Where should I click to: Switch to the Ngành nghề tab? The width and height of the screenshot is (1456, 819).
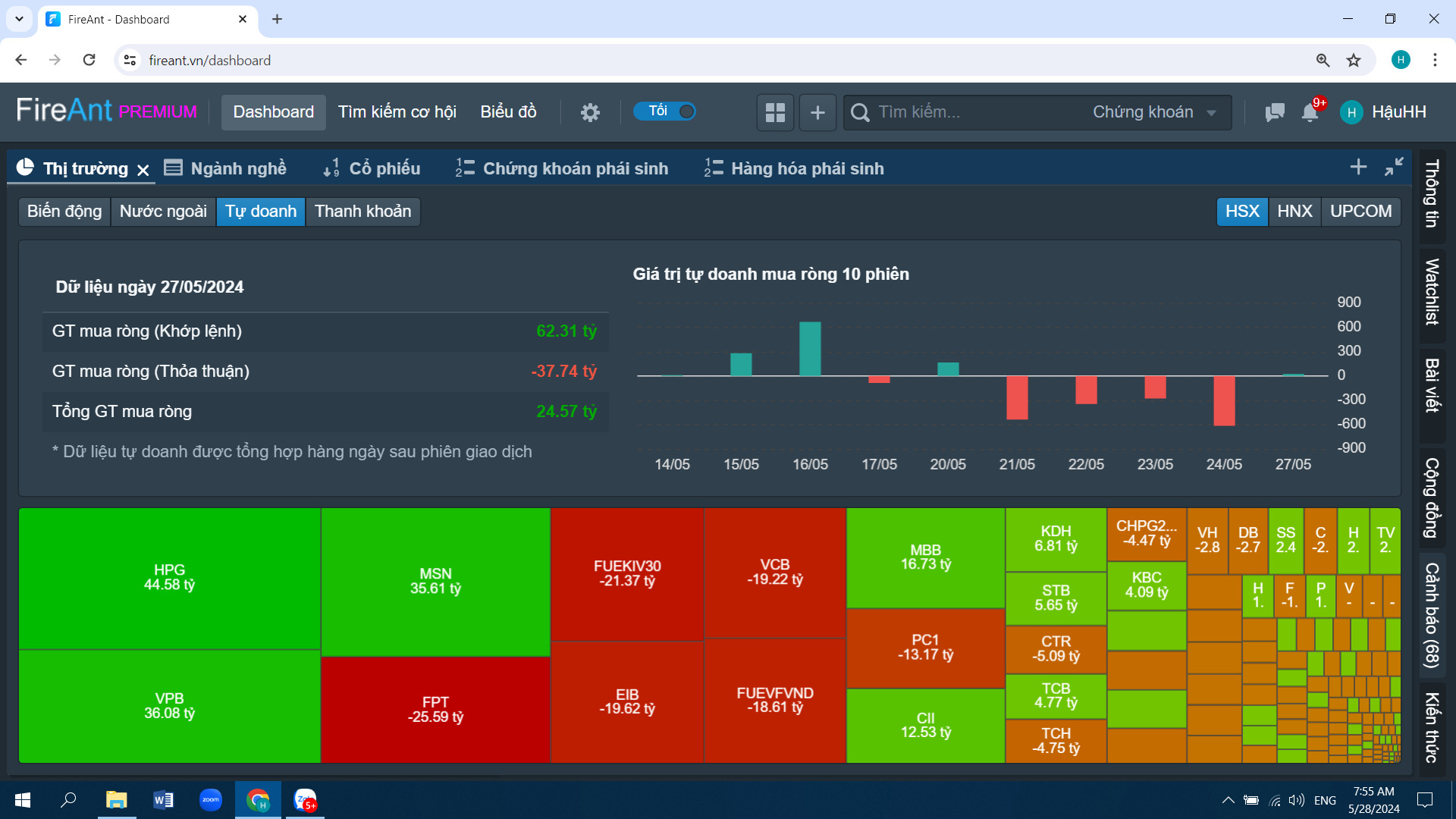click(x=226, y=168)
